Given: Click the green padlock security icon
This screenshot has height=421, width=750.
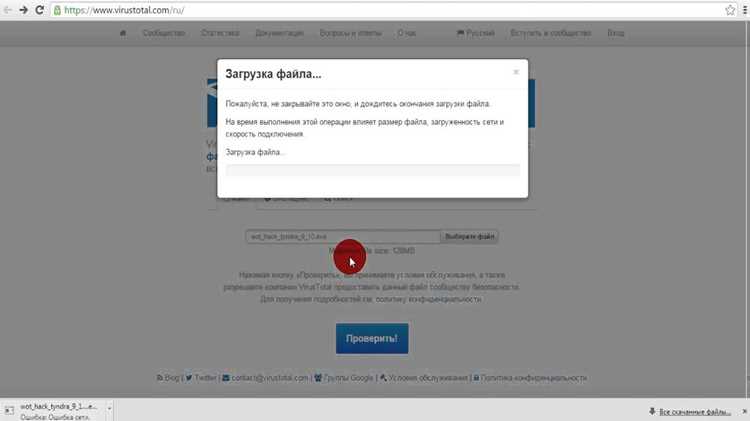Looking at the screenshot, I should point(57,10).
